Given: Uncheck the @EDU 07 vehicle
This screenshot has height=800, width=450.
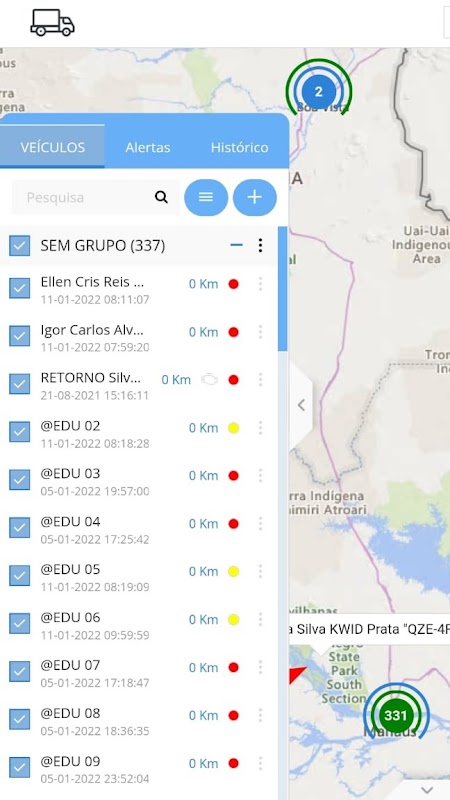Looking at the screenshot, I should [x=19, y=671].
